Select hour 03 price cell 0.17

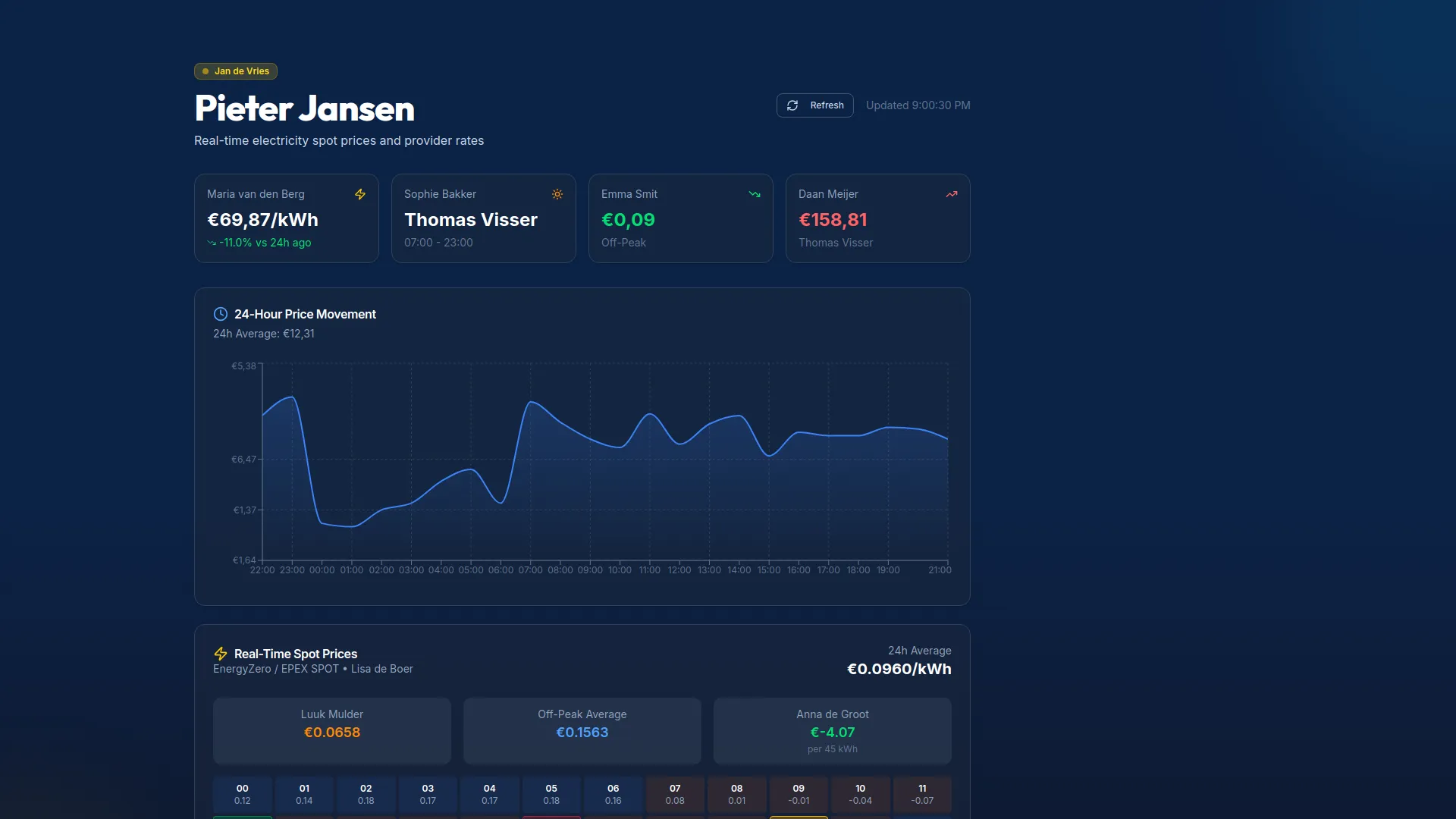pos(428,794)
